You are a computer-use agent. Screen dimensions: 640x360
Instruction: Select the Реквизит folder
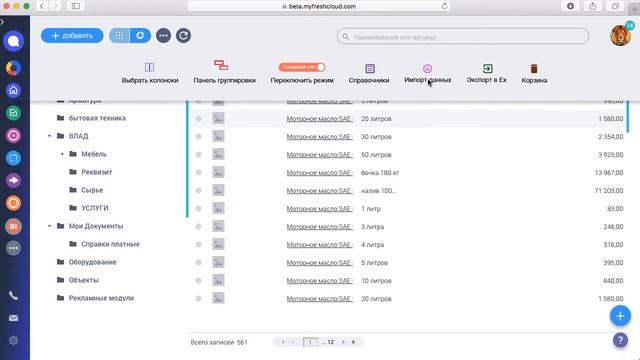point(96,172)
